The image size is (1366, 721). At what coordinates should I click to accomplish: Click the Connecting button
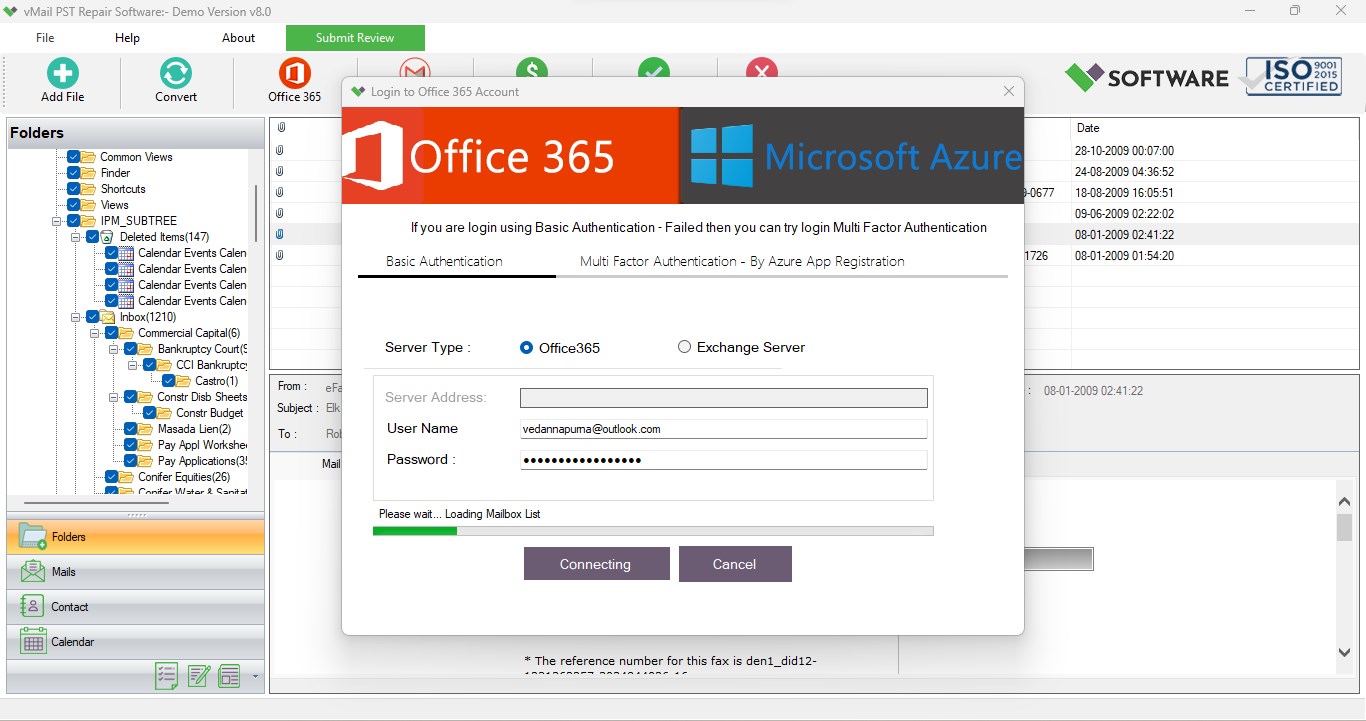(596, 564)
